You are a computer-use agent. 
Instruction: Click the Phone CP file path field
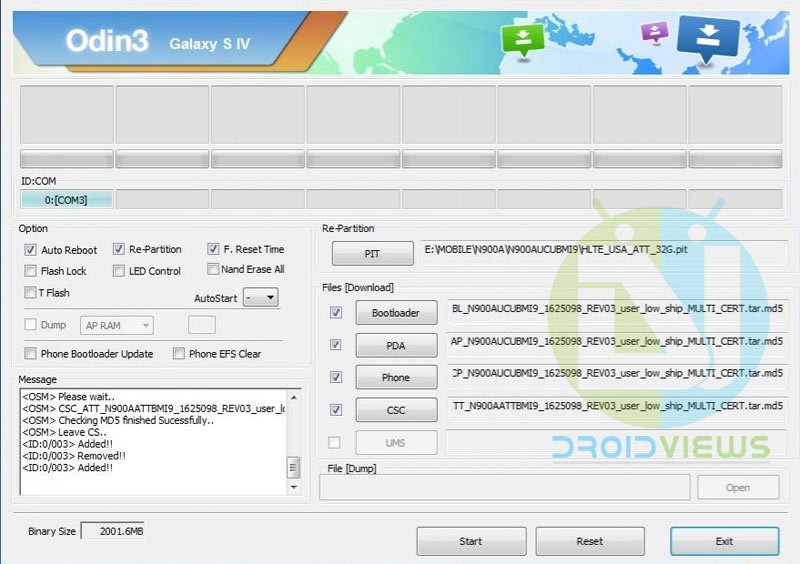618,377
